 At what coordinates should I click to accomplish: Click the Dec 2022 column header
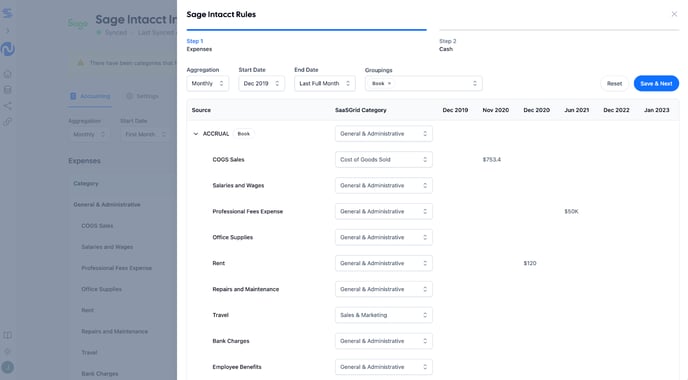click(616, 110)
